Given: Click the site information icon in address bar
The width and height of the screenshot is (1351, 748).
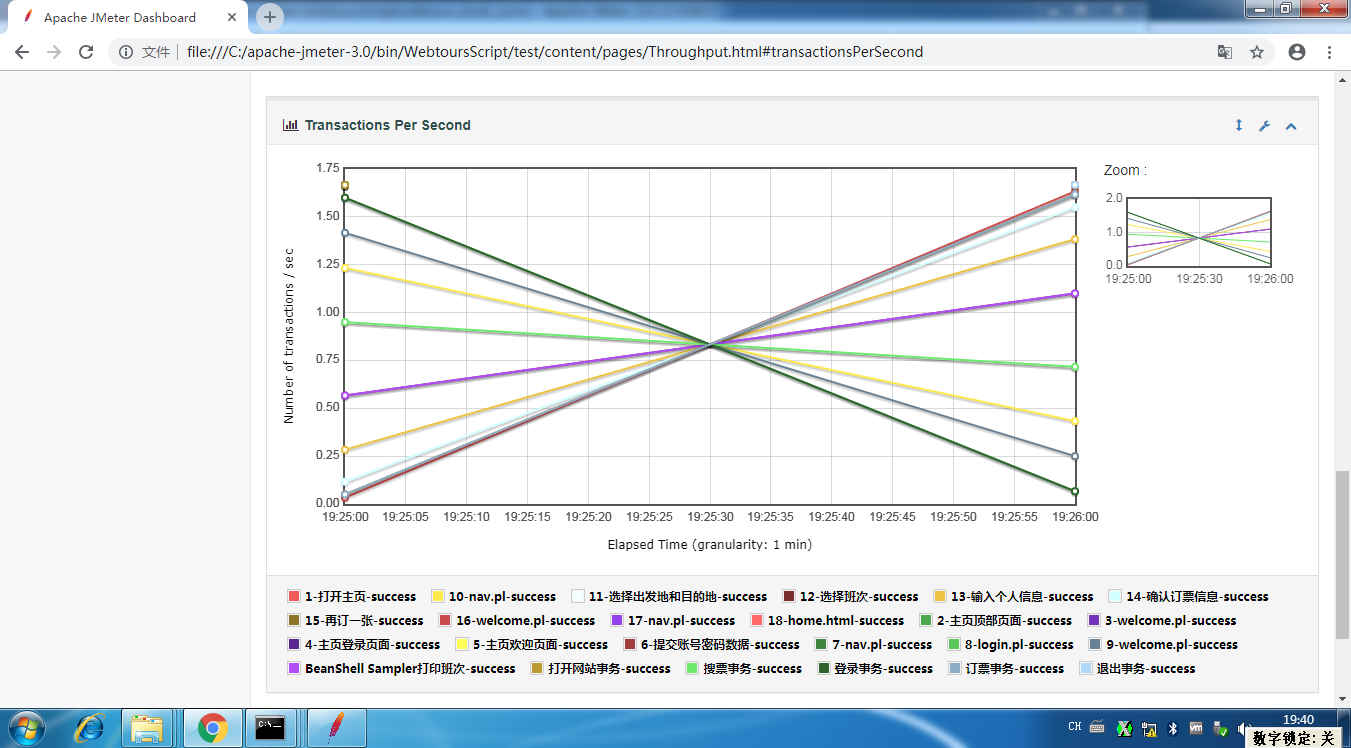Looking at the screenshot, I should (126, 52).
